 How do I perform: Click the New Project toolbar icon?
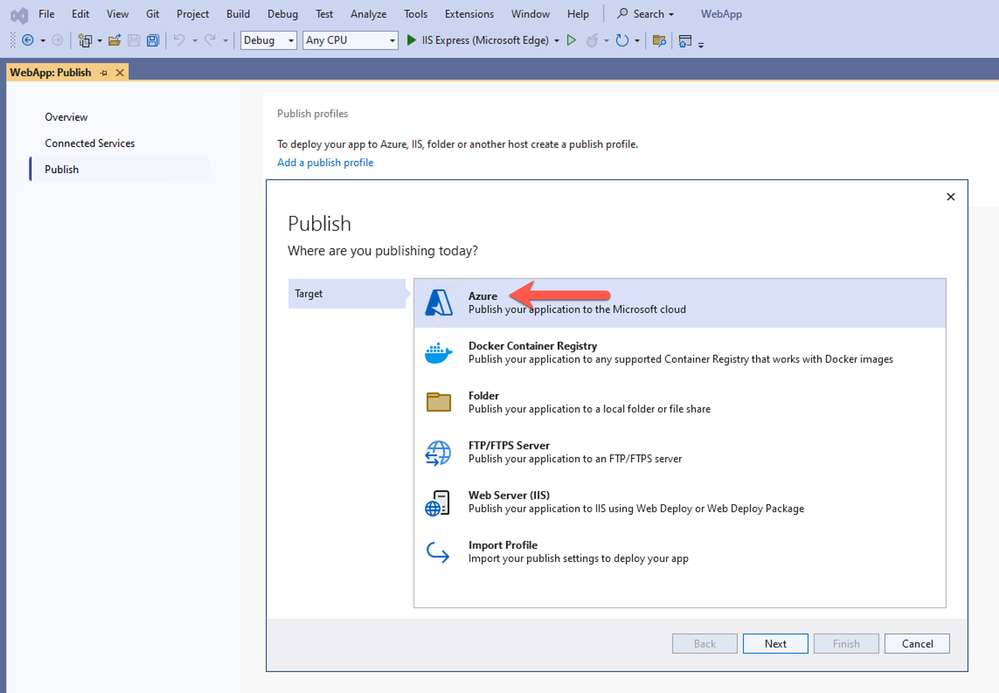point(85,41)
